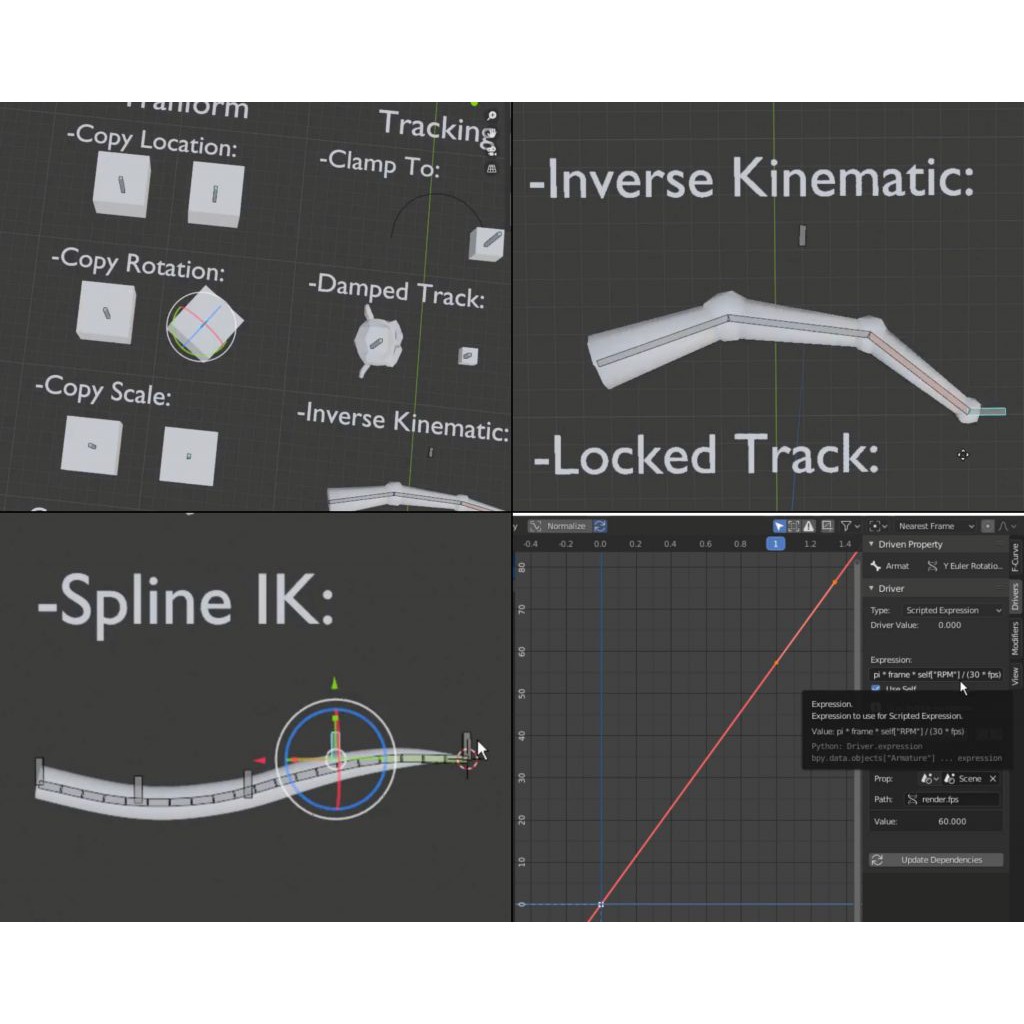Click the Y Euler Rotation property icon

(932, 566)
